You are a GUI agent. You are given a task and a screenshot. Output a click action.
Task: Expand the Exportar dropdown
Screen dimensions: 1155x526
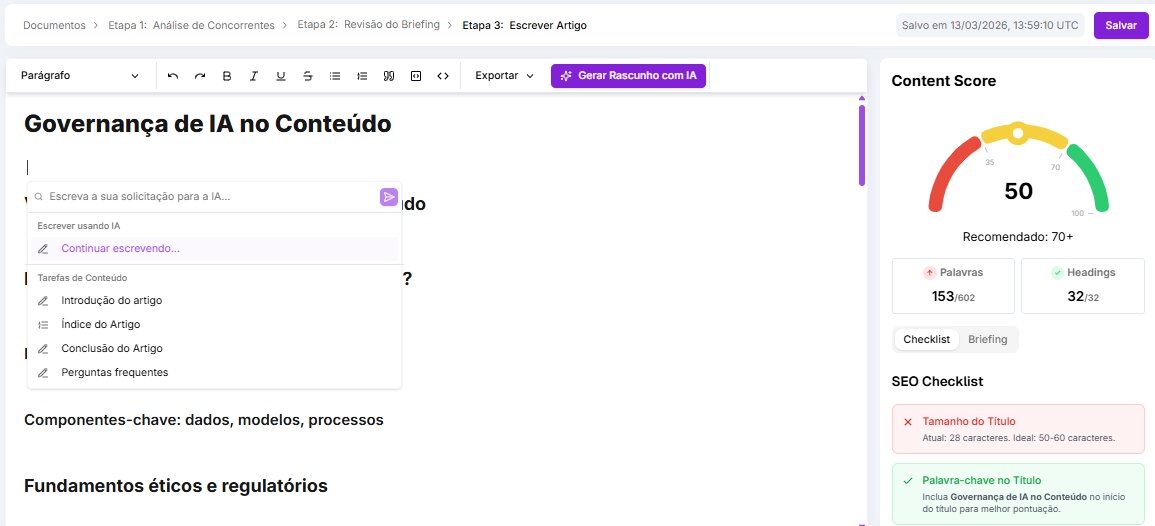(504, 76)
